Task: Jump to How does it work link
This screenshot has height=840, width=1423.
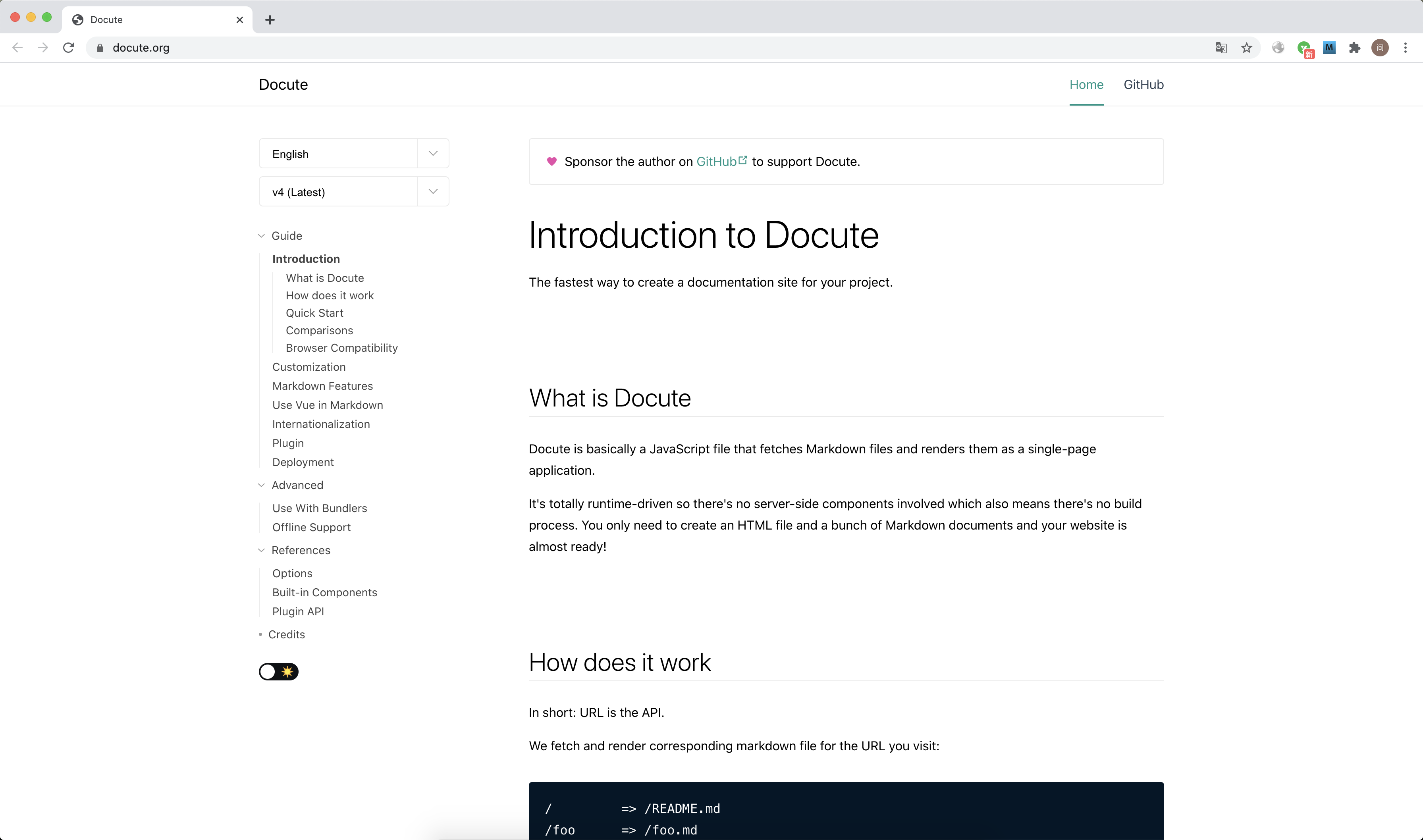Action: [330, 295]
